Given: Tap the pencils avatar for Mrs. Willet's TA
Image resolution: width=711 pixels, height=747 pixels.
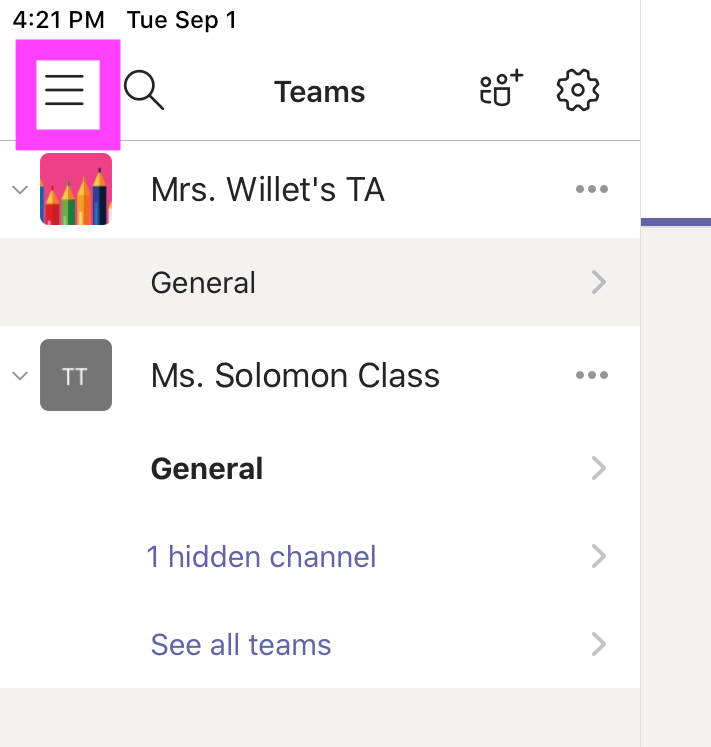Looking at the screenshot, I should (x=76, y=189).
